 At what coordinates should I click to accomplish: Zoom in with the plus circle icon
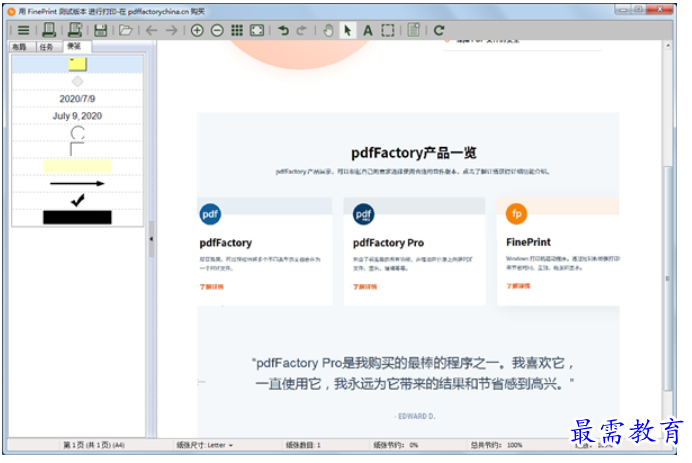(197, 30)
